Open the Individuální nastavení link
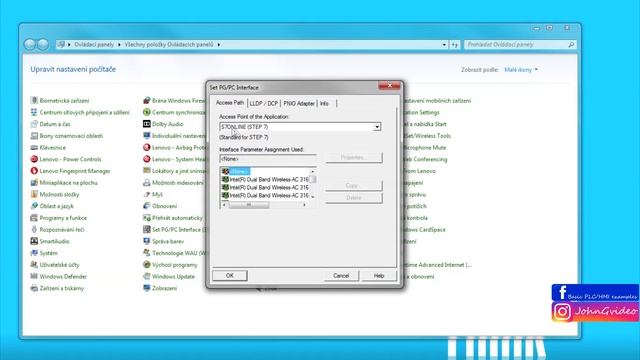640x360 pixels. pos(179,136)
